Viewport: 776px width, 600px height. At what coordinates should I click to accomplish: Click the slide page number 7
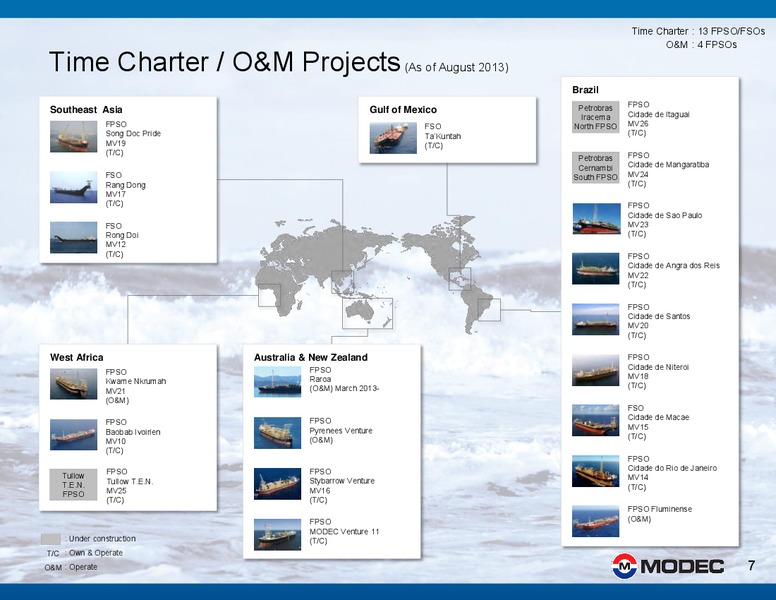752,565
